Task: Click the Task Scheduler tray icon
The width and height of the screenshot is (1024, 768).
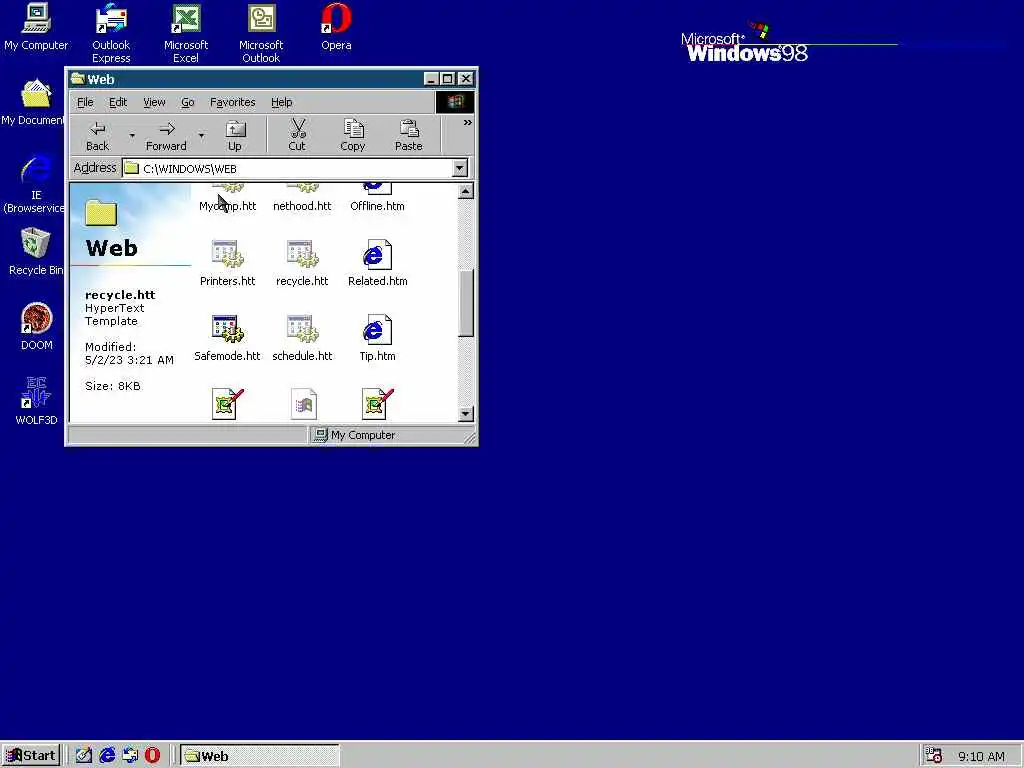Action: [x=934, y=756]
